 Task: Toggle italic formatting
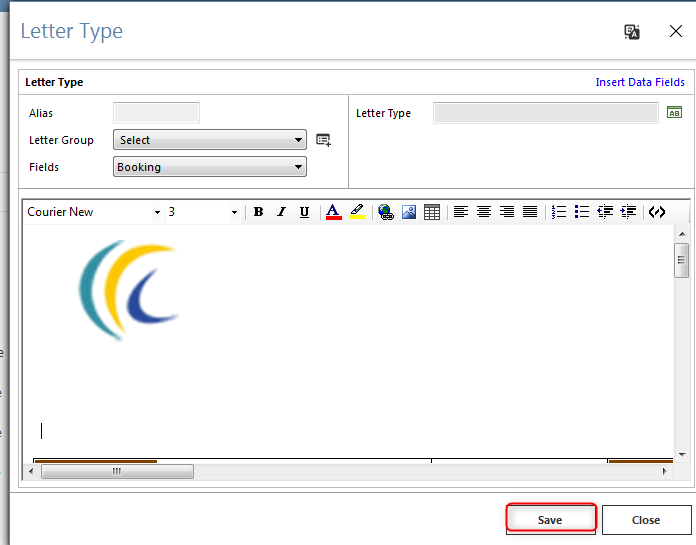281,212
